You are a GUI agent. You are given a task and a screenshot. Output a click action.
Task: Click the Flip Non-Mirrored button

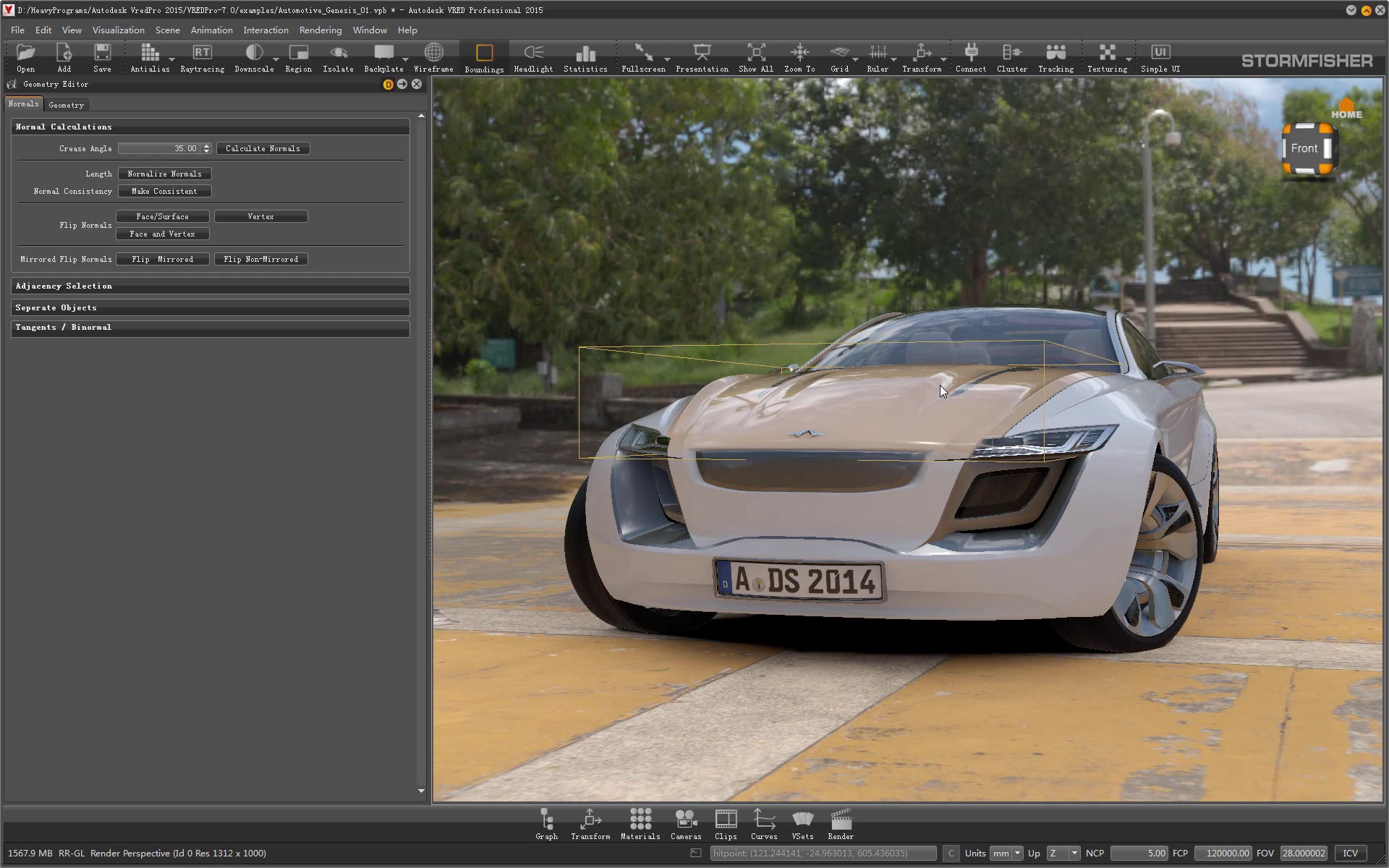pos(260,260)
